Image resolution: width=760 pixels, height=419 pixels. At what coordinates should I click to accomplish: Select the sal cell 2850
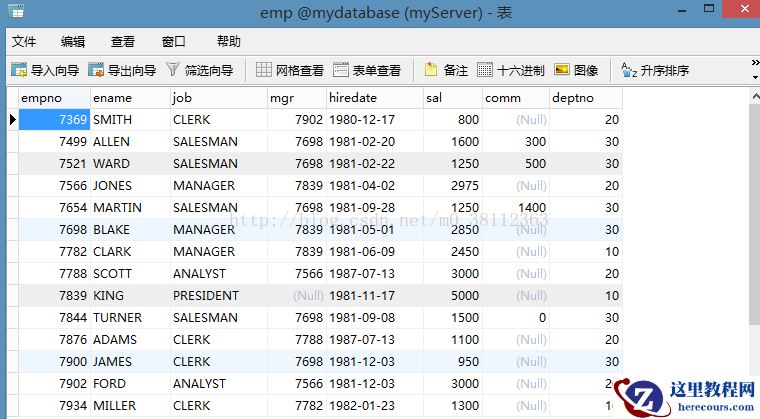point(453,229)
